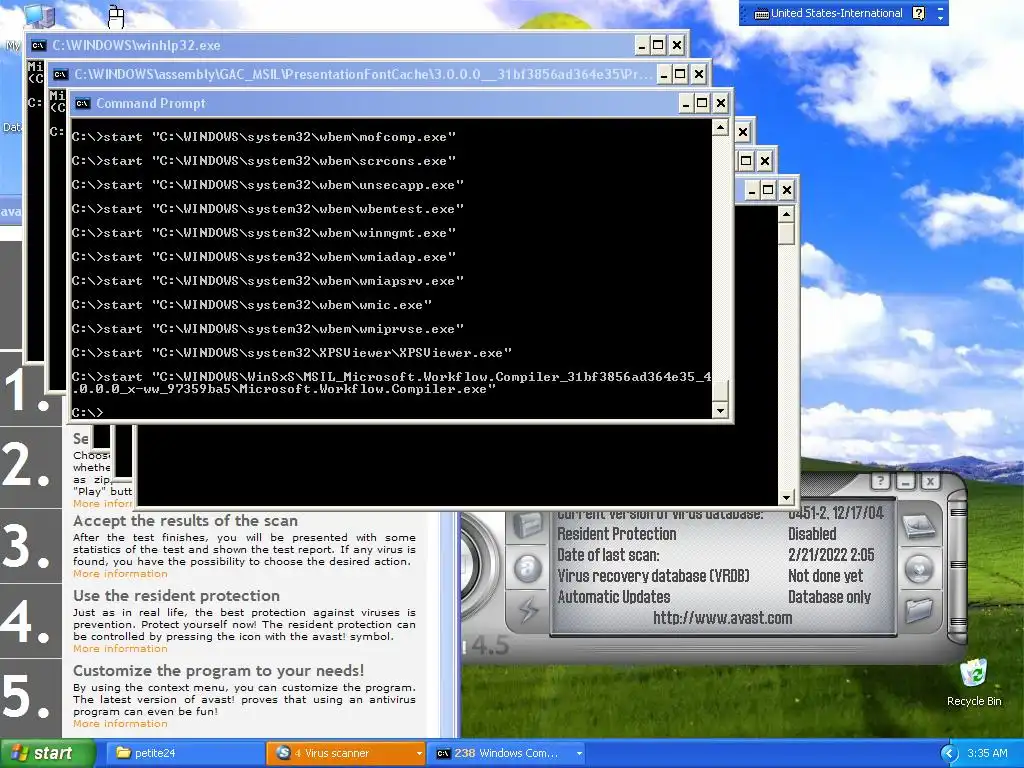Open the system menu icon of Command Prompt

pyautogui.click(x=83, y=103)
